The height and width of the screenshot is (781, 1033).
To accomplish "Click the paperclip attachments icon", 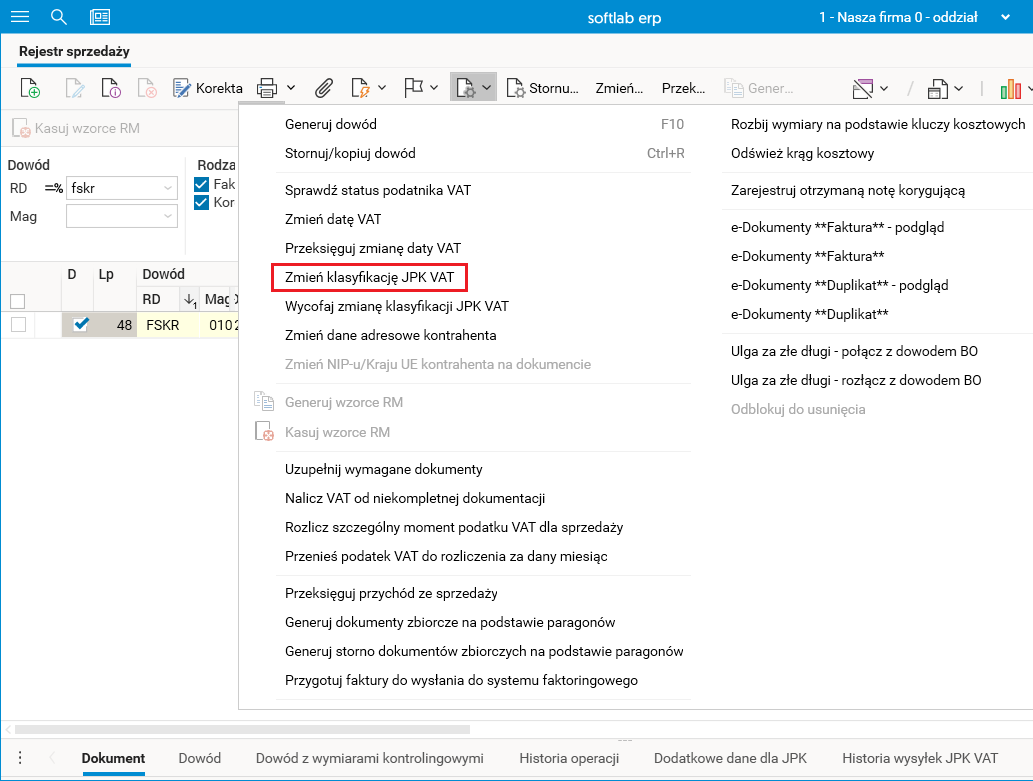I will (323, 88).
